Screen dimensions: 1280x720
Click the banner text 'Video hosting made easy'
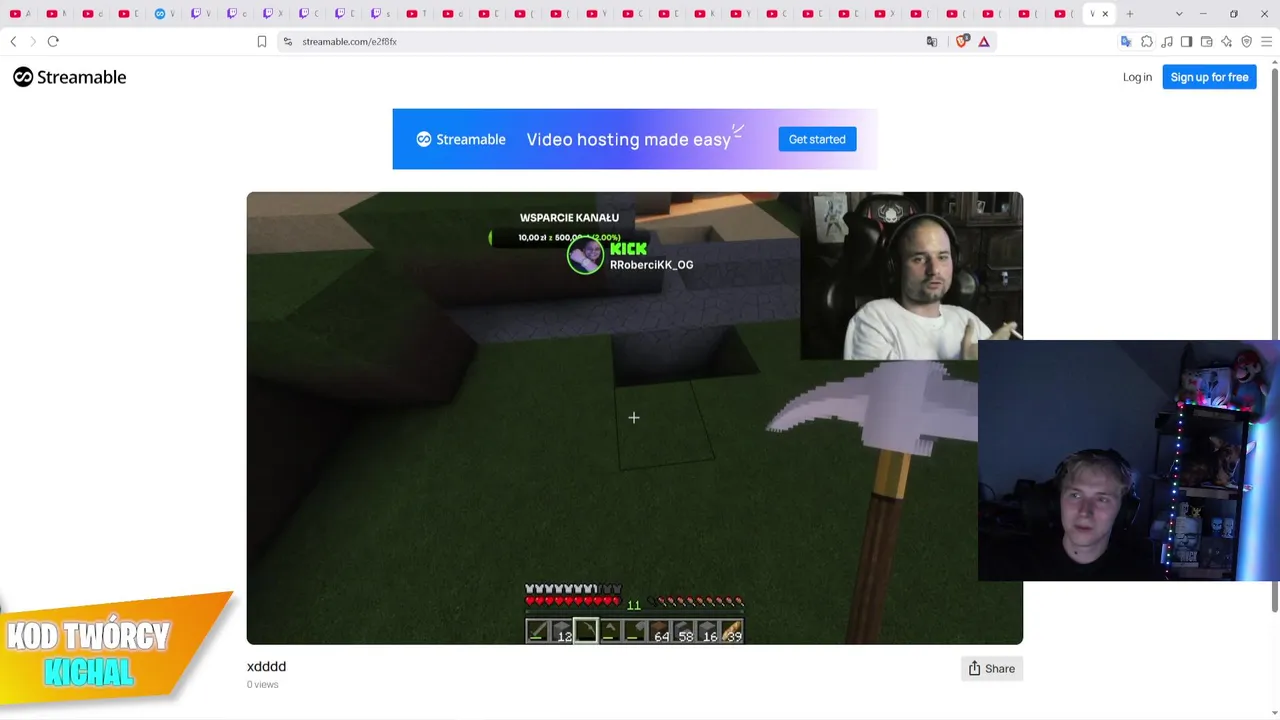click(x=629, y=140)
